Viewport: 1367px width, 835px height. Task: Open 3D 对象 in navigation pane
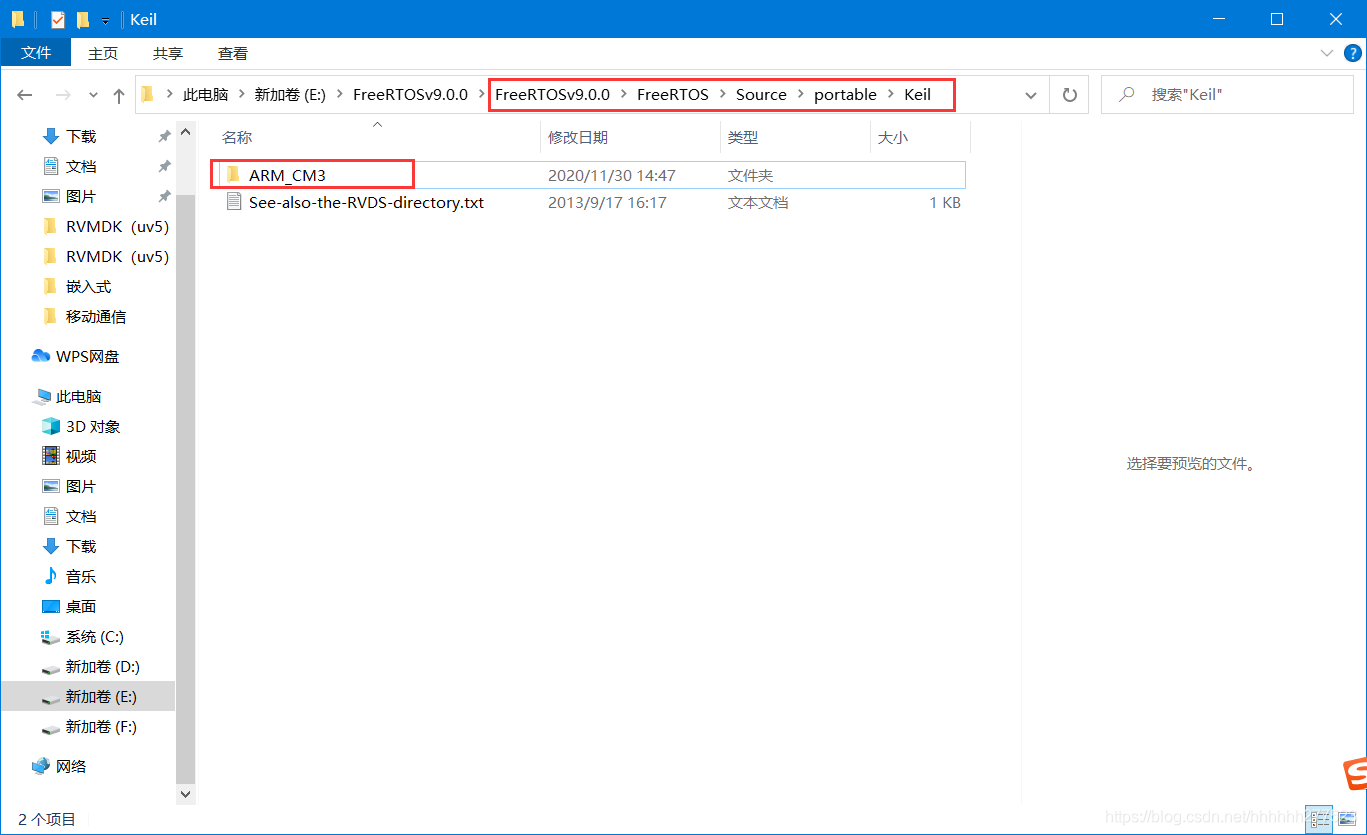pyautogui.click(x=93, y=426)
